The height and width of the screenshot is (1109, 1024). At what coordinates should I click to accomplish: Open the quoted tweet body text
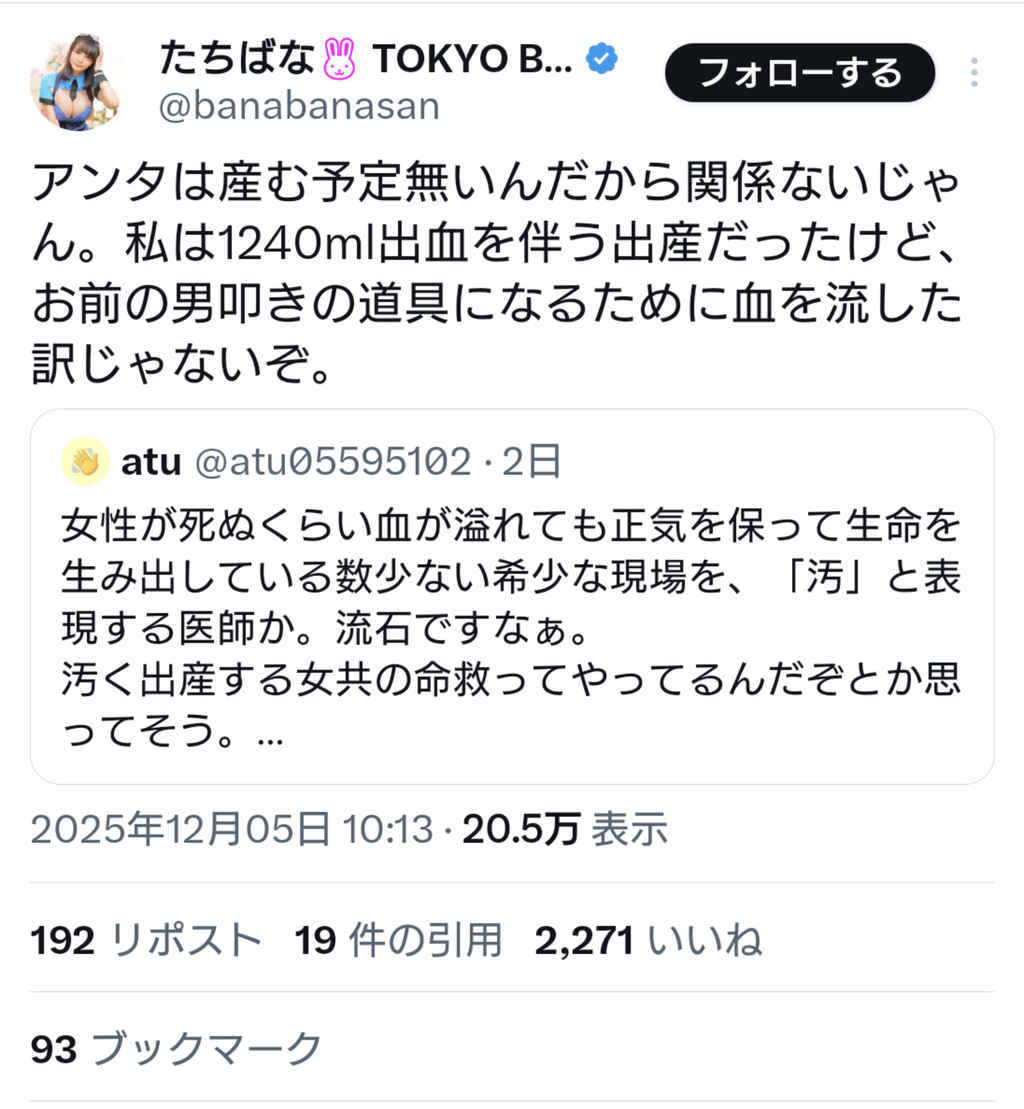(511, 628)
